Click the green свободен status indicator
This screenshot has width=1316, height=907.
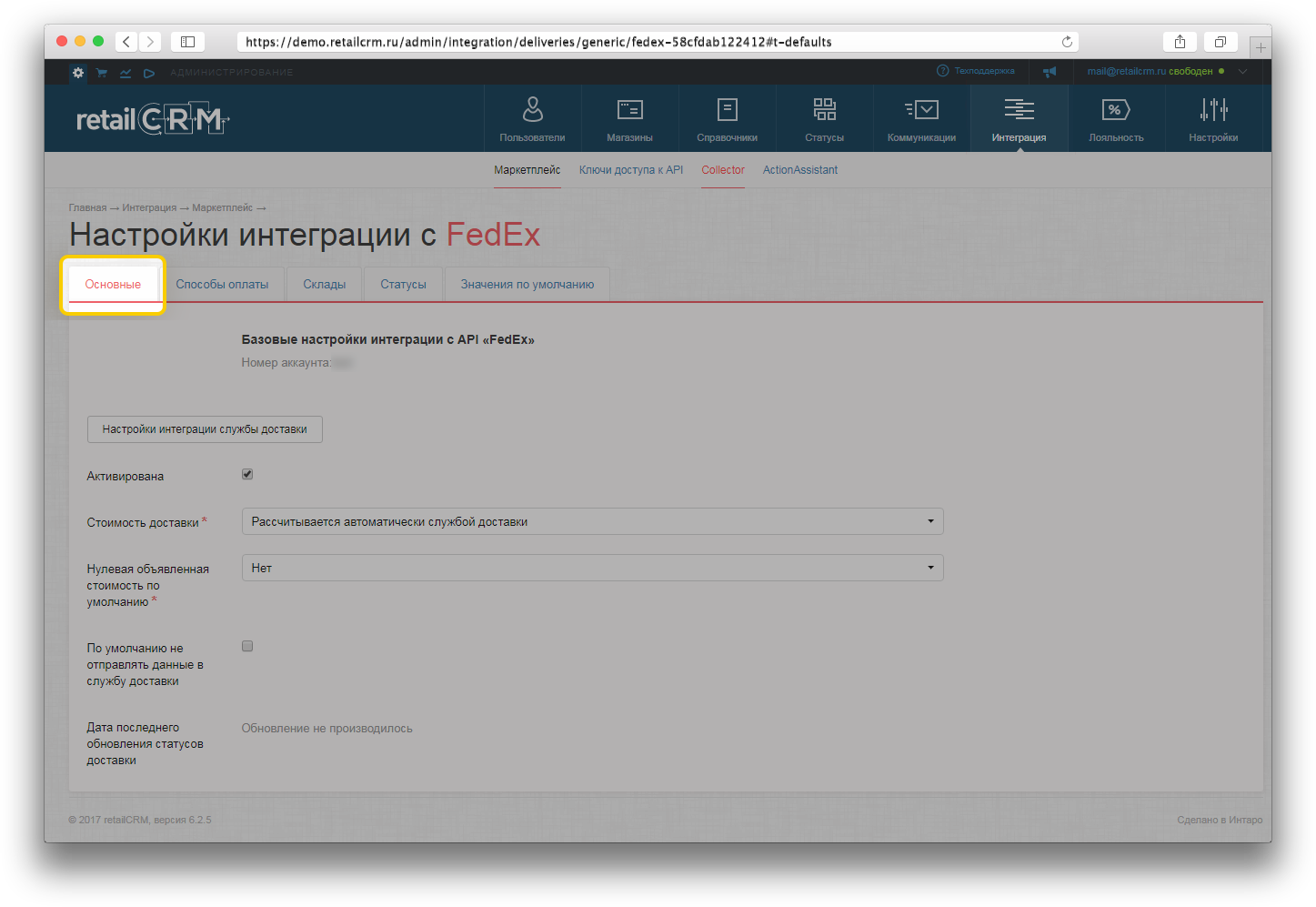click(1220, 70)
